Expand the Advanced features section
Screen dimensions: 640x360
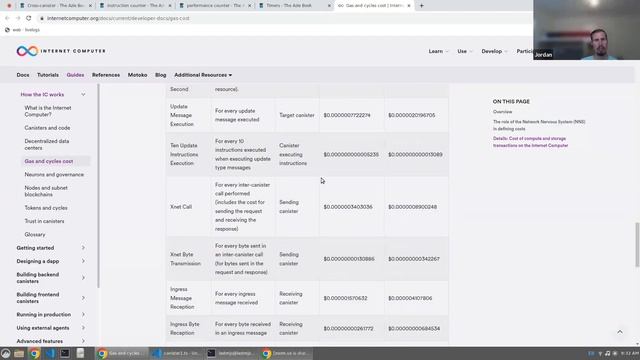pyautogui.click(x=83, y=341)
